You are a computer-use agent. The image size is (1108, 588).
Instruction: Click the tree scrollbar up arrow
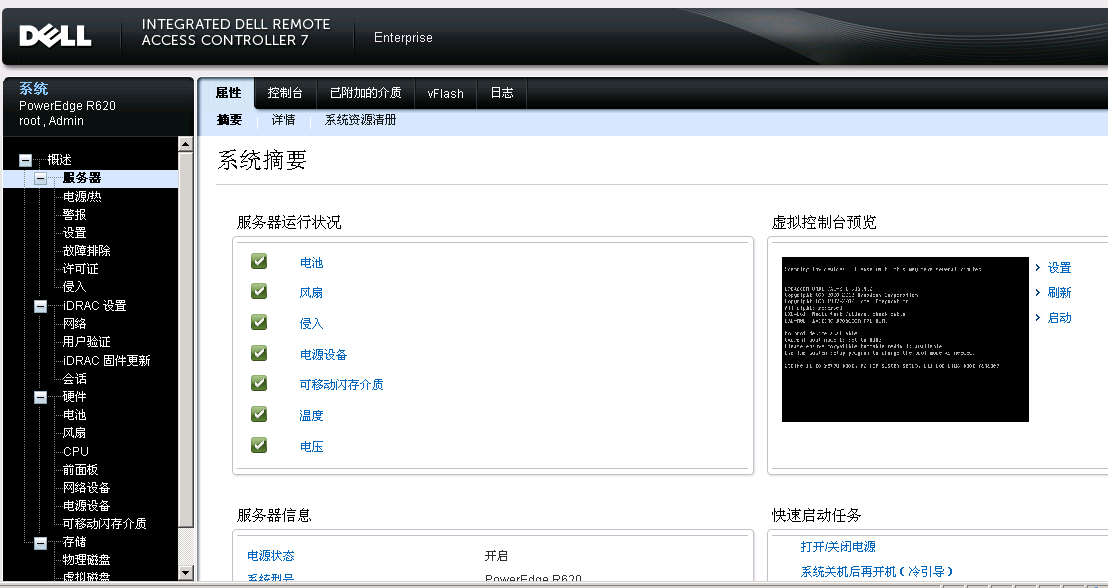(x=186, y=143)
